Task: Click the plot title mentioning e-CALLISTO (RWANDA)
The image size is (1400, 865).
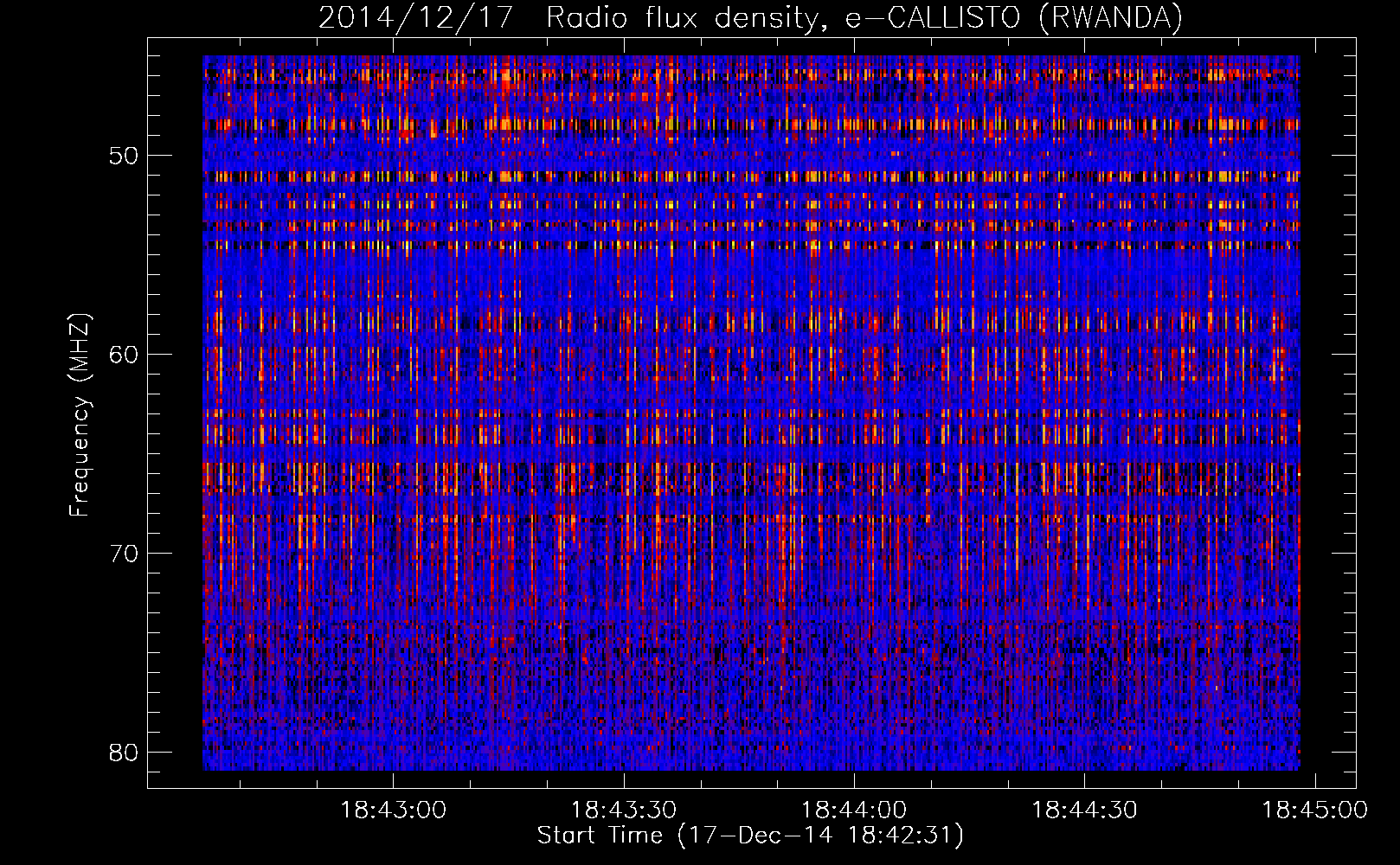Action: [750, 18]
